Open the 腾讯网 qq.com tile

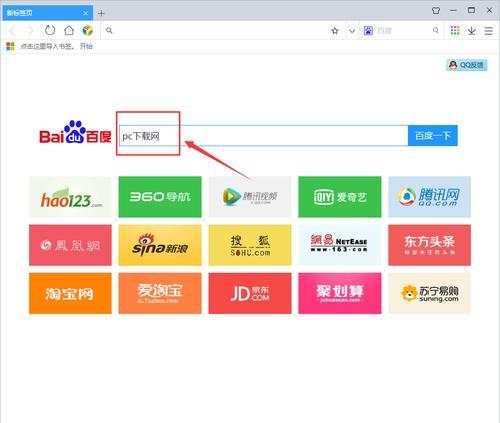click(x=429, y=197)
